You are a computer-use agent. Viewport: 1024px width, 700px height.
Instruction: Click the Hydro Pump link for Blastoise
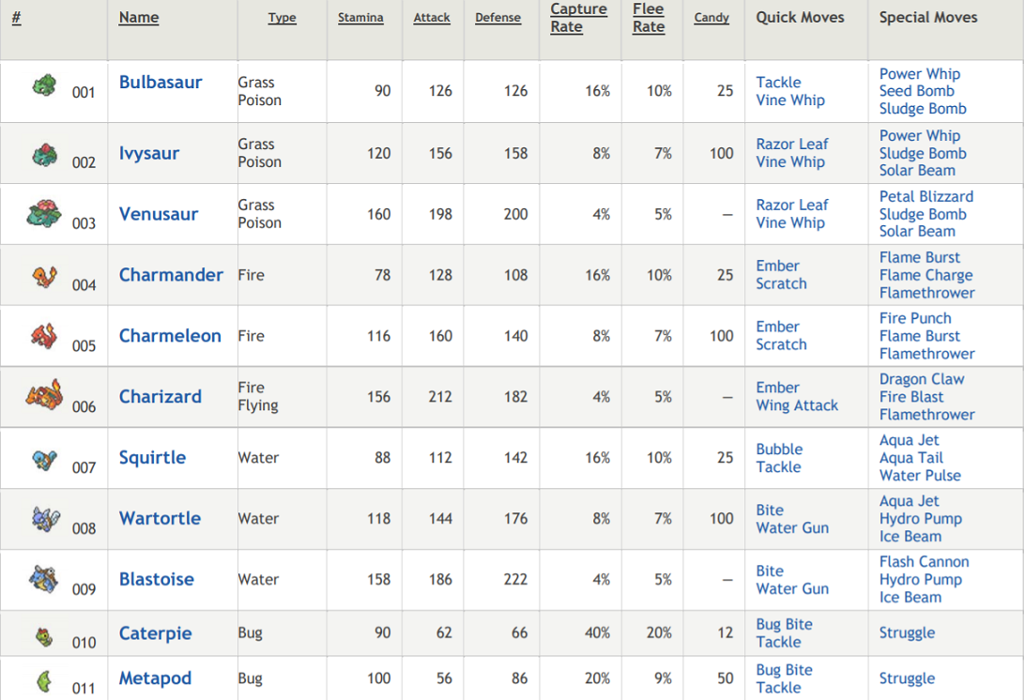pos(920,579)
